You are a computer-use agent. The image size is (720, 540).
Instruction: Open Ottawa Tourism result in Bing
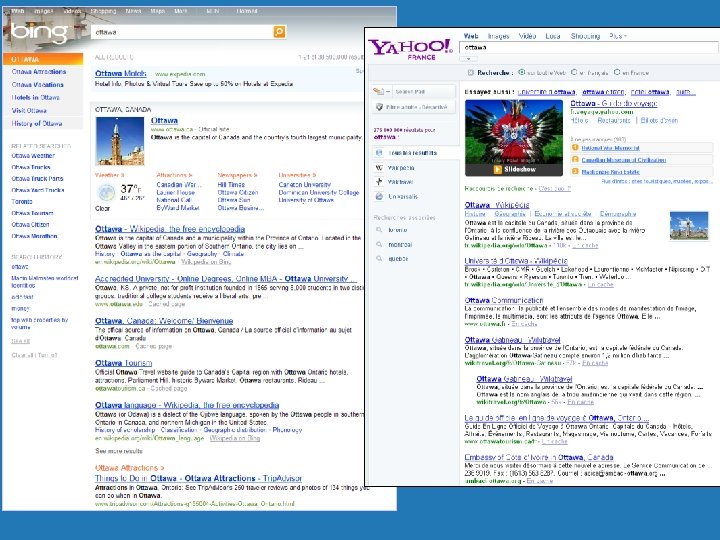[123, 363]
